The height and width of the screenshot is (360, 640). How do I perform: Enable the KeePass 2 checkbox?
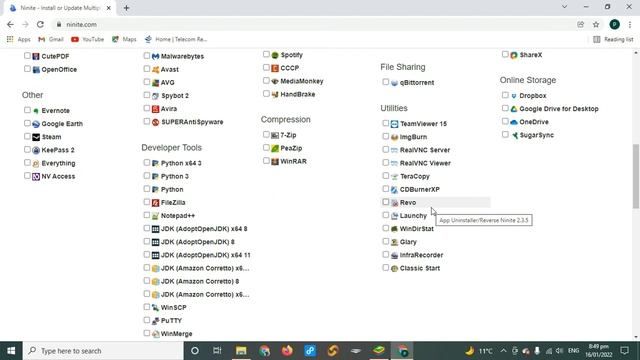click(27, 149)
